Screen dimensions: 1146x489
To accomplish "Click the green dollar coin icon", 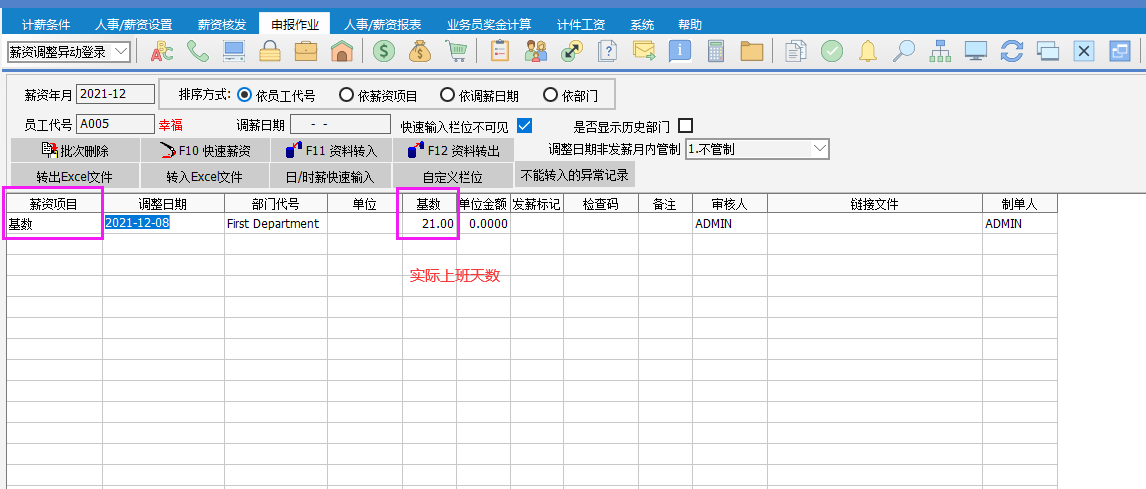I will click(x=384, y=51).
